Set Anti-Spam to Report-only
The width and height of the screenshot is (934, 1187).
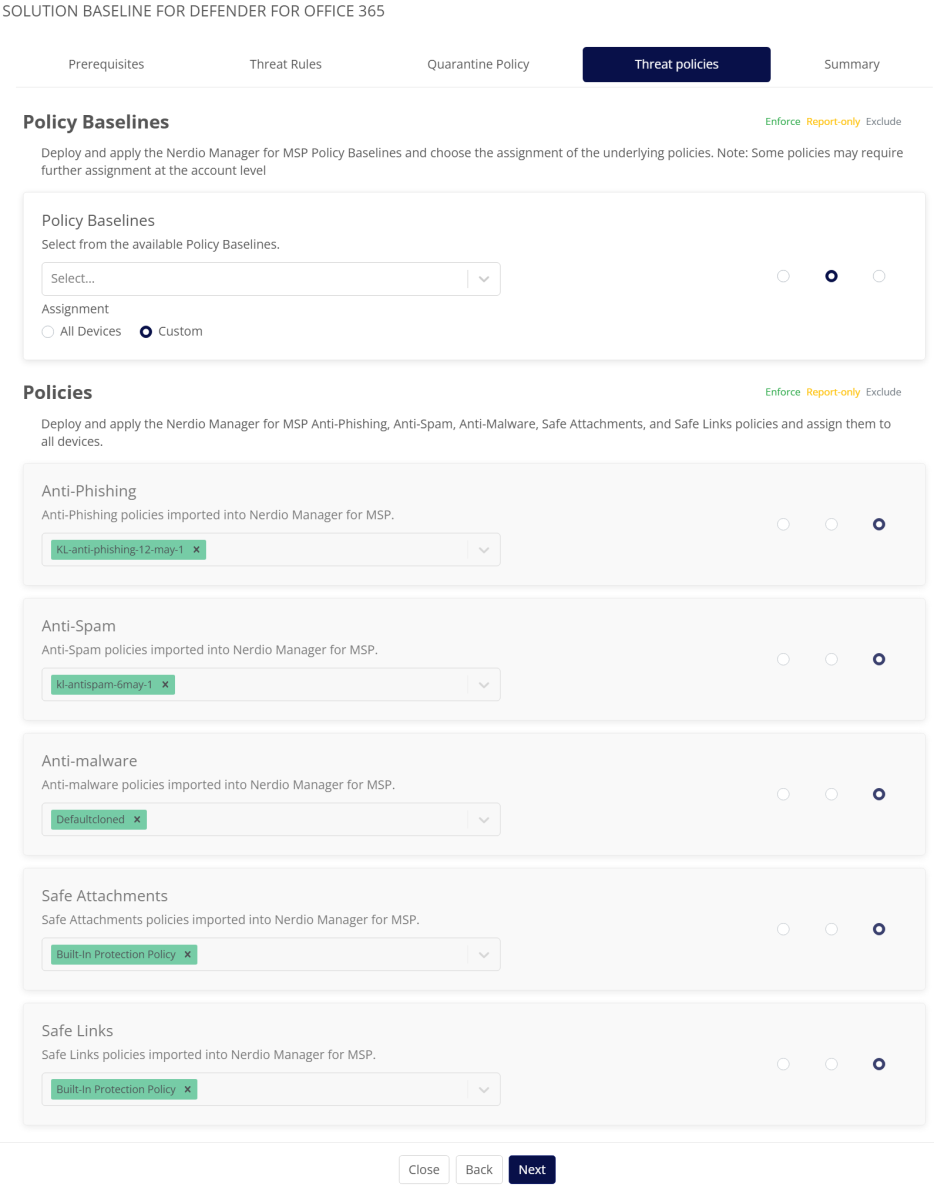click(831, 659)
